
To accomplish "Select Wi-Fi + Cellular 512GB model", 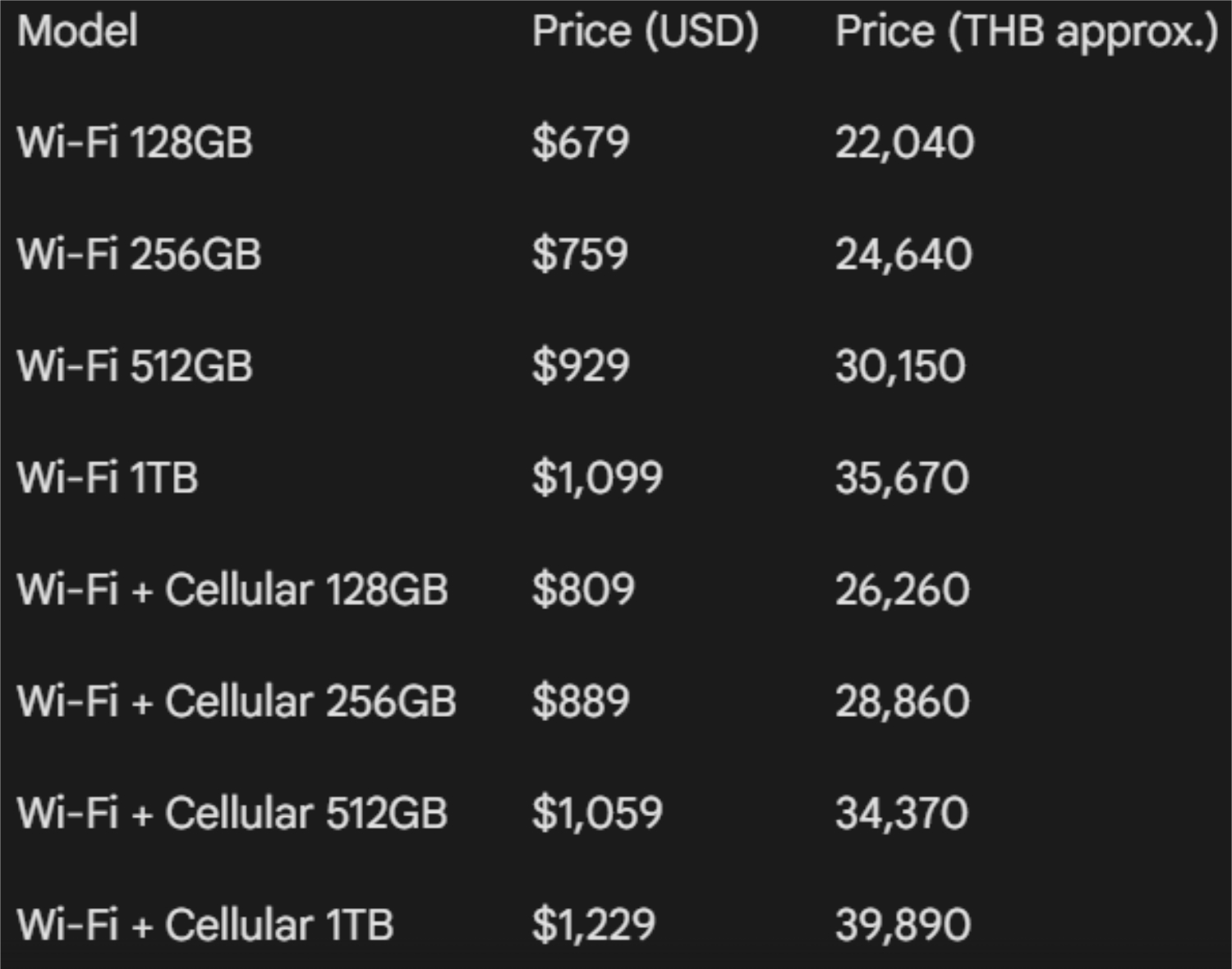I will [232, 813].
